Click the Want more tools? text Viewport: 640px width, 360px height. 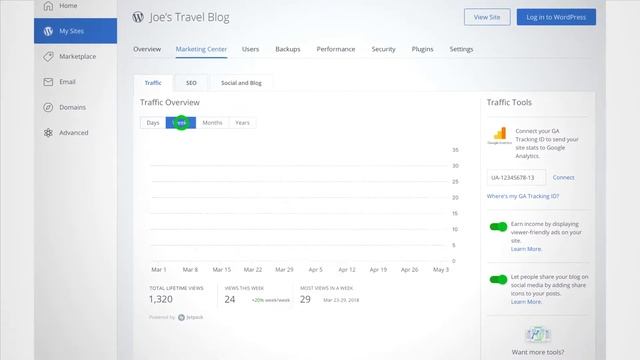pos(538,352)
